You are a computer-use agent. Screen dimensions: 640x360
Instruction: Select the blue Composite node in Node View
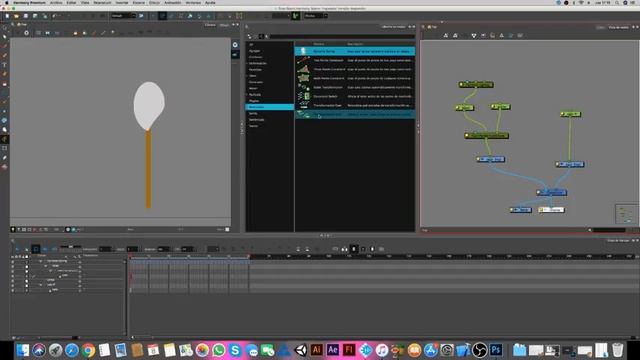click(x=551, y=192)
